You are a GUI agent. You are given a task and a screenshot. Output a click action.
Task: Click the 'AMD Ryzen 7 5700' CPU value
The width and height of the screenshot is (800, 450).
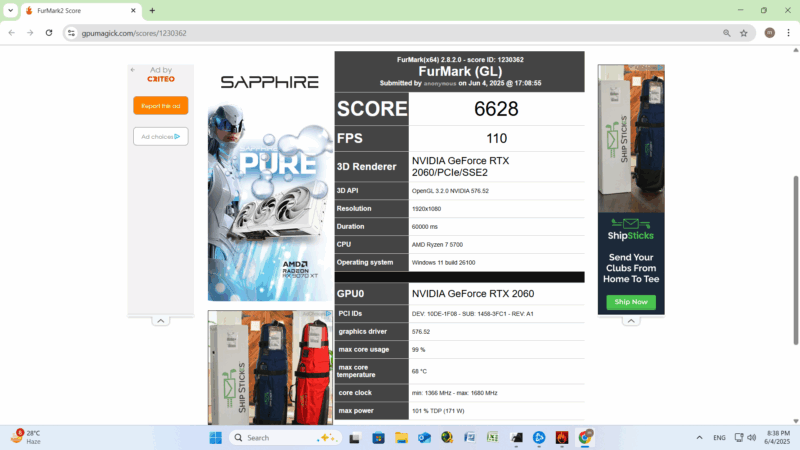click(x=437, y=244)
